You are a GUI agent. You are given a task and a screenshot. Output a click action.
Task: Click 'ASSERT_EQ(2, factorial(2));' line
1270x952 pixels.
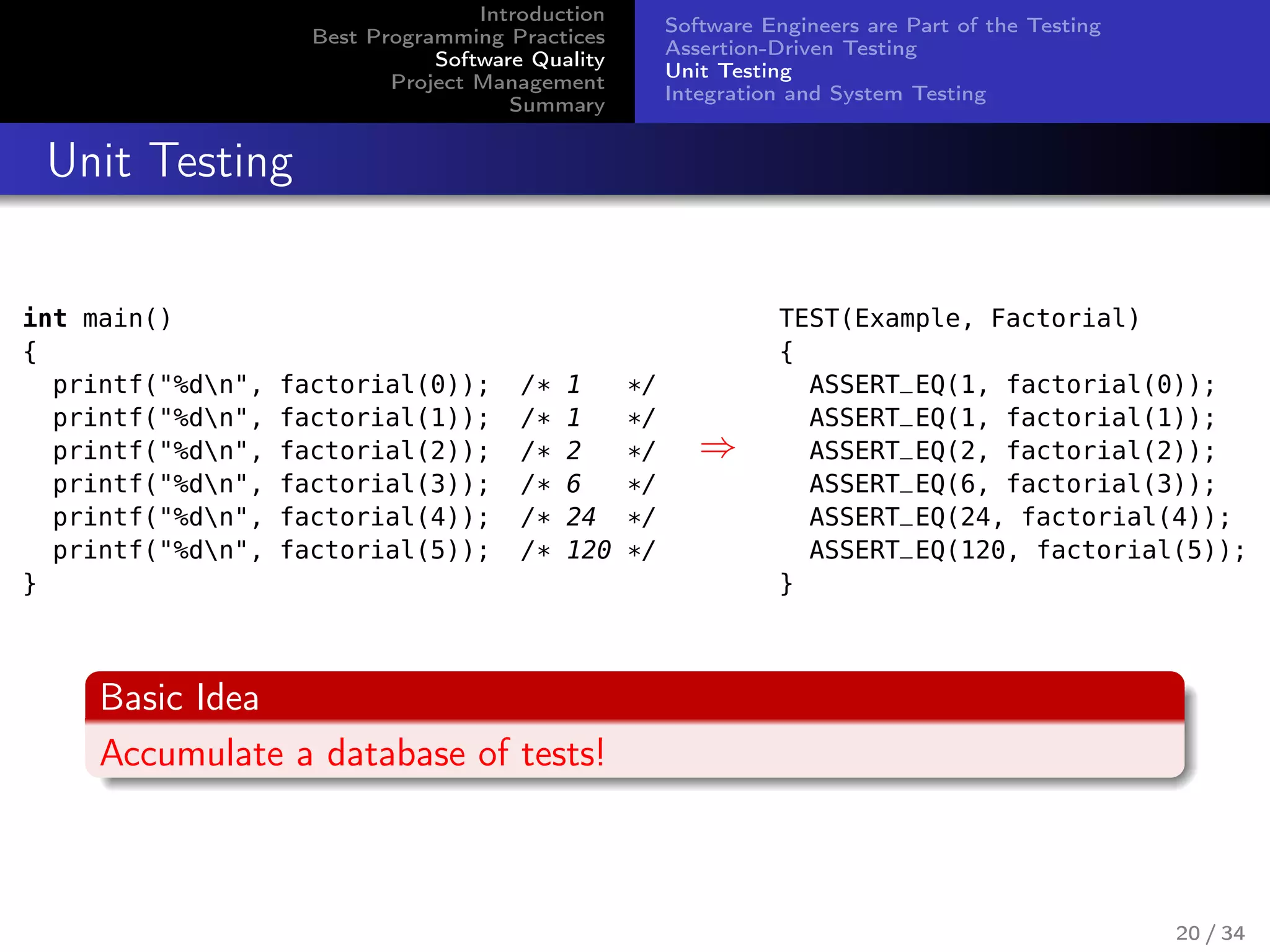coord(1012,451)
